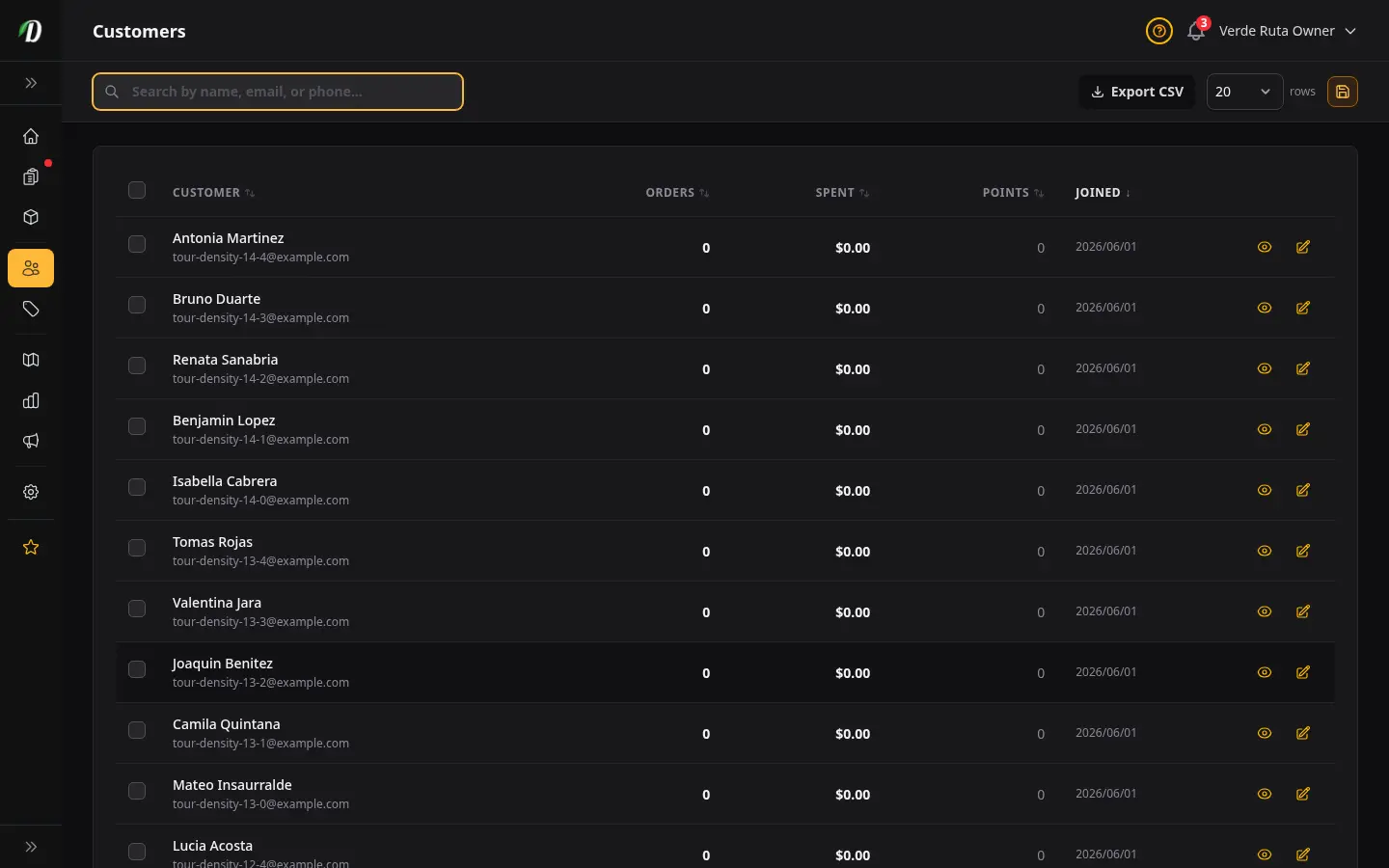Click email tour-density-14-0@example.com
This screenshot has width=1389, height=868.
(x=260, y=501)
